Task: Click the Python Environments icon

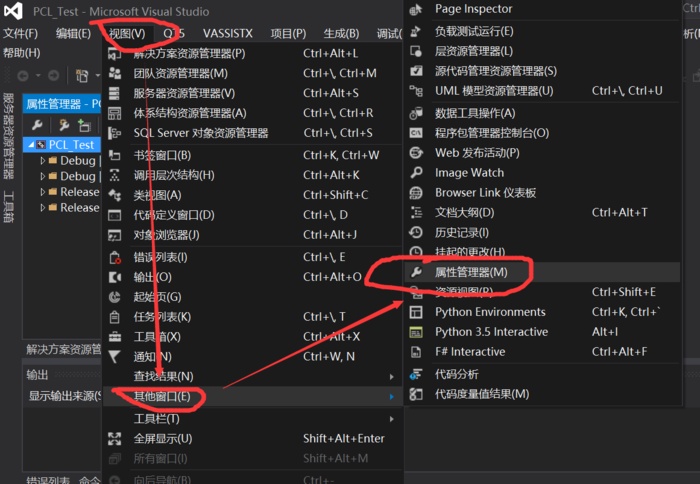Action: pyautogui.click(x=416, y=312)
